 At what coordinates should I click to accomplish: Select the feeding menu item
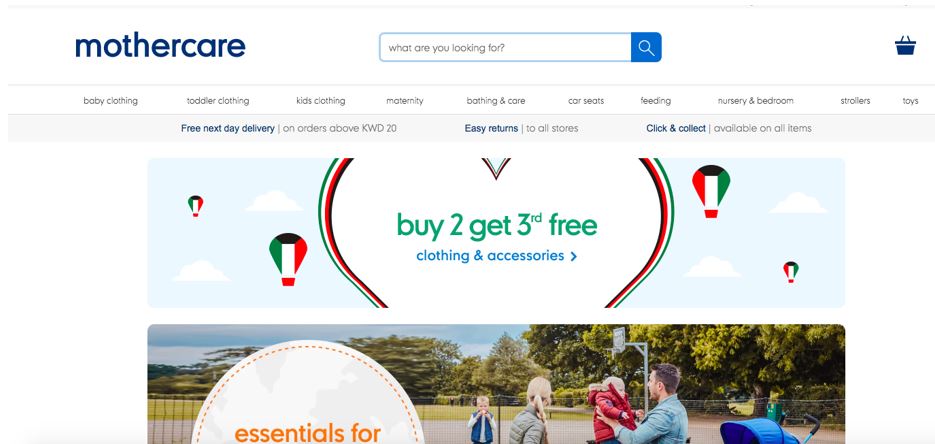[655, 101]
